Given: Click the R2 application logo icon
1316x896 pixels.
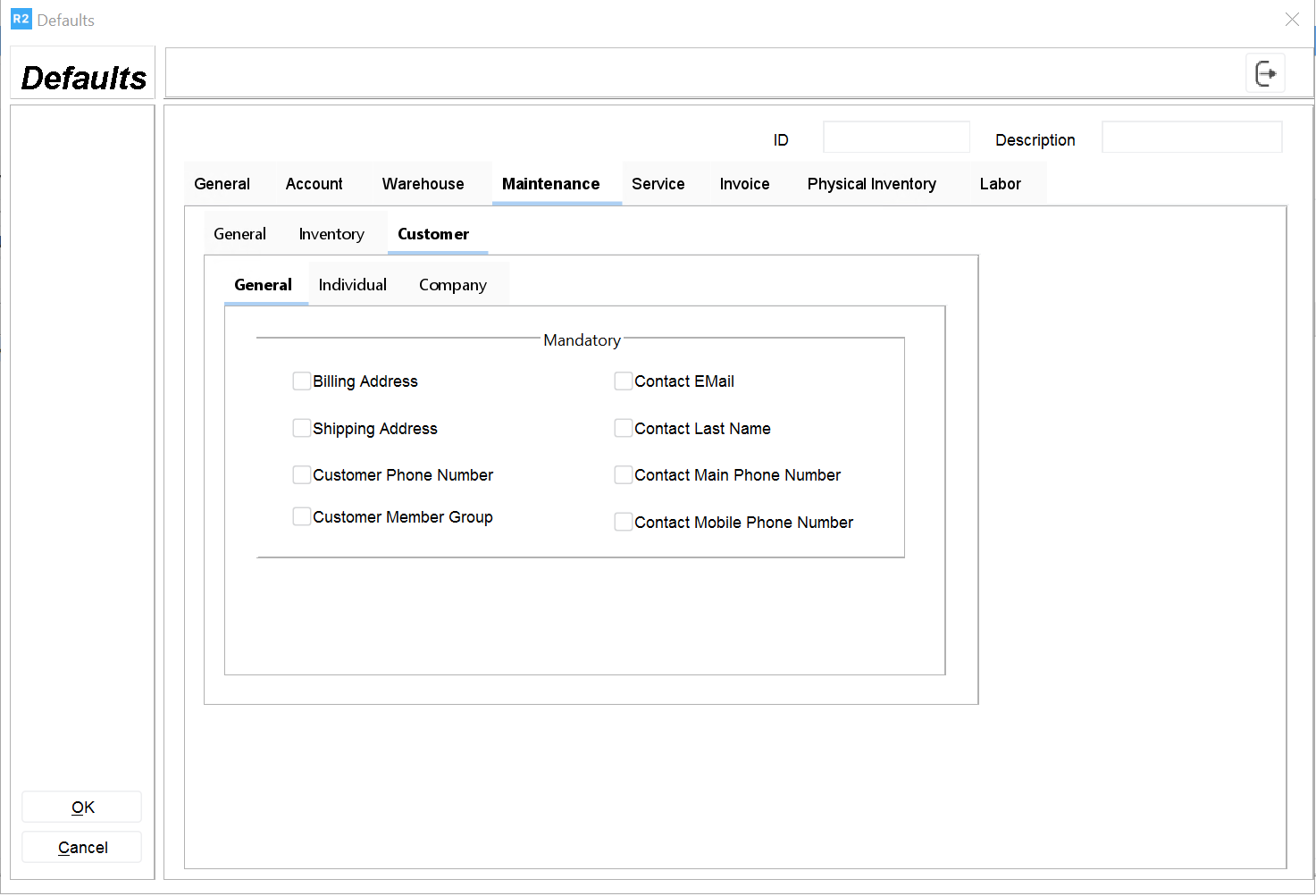Looking at the screenshot, I should (x=21, y=19).
